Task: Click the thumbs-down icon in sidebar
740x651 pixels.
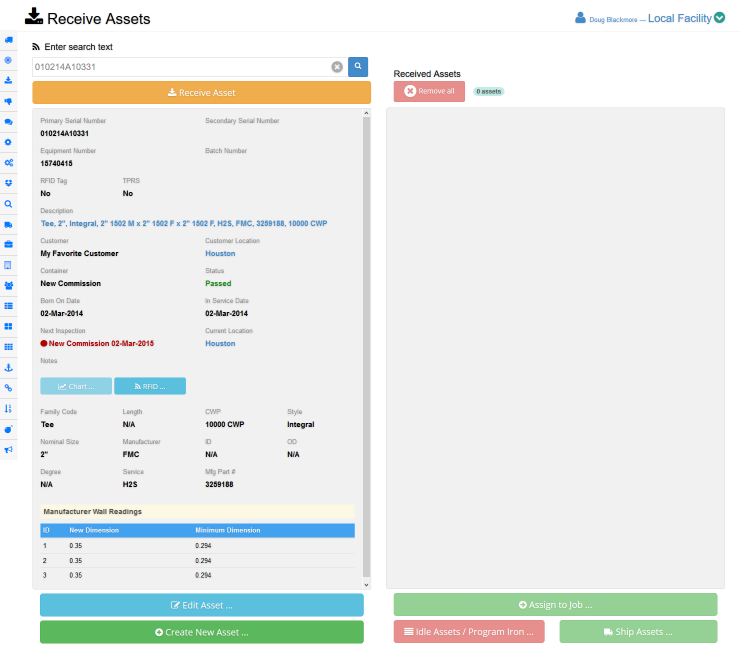Action: (9, 101)
